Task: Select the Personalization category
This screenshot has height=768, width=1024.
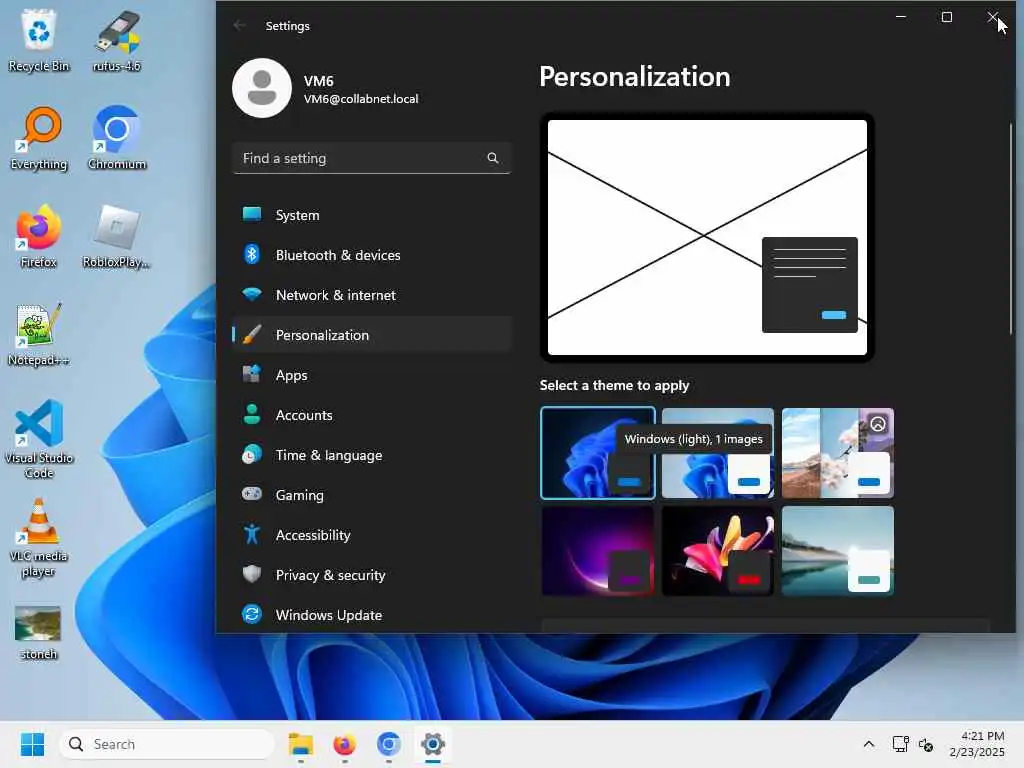Action: (372, 335)
